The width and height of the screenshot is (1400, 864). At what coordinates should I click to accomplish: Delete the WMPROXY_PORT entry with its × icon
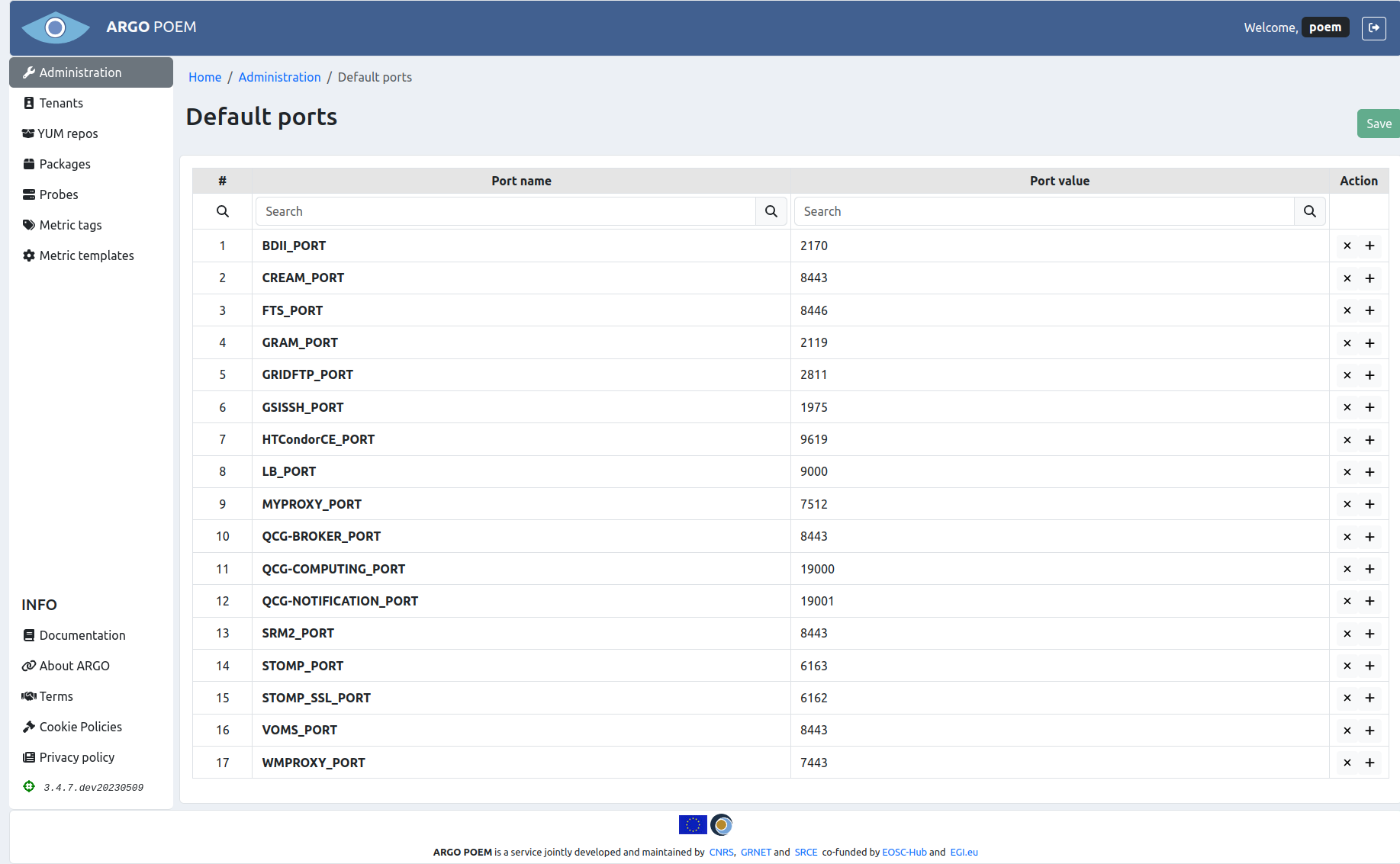point(1347,763)
